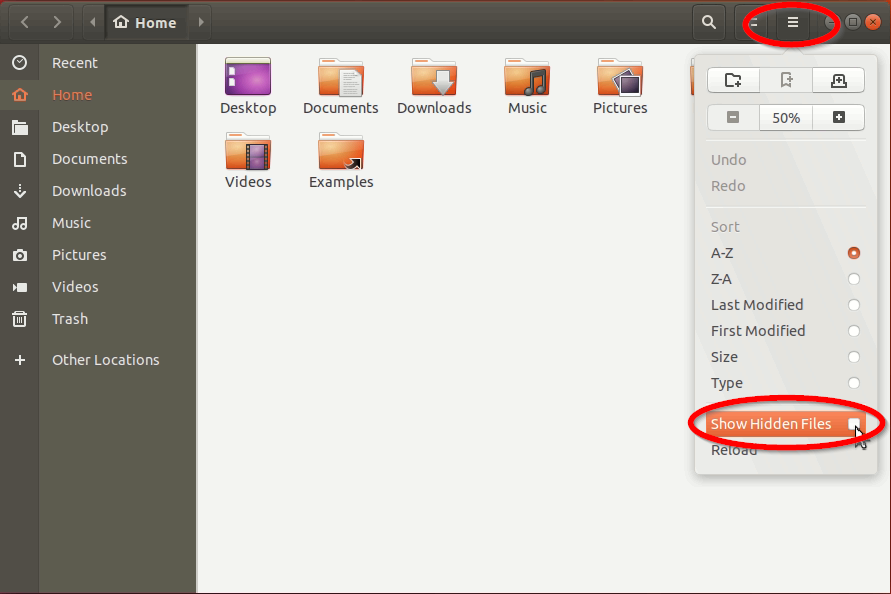Viewport: 891px width, 594px height.
Task: Click the Desktop sidebar folder icon
Action: pyautogui.click(x=19, y=127)
